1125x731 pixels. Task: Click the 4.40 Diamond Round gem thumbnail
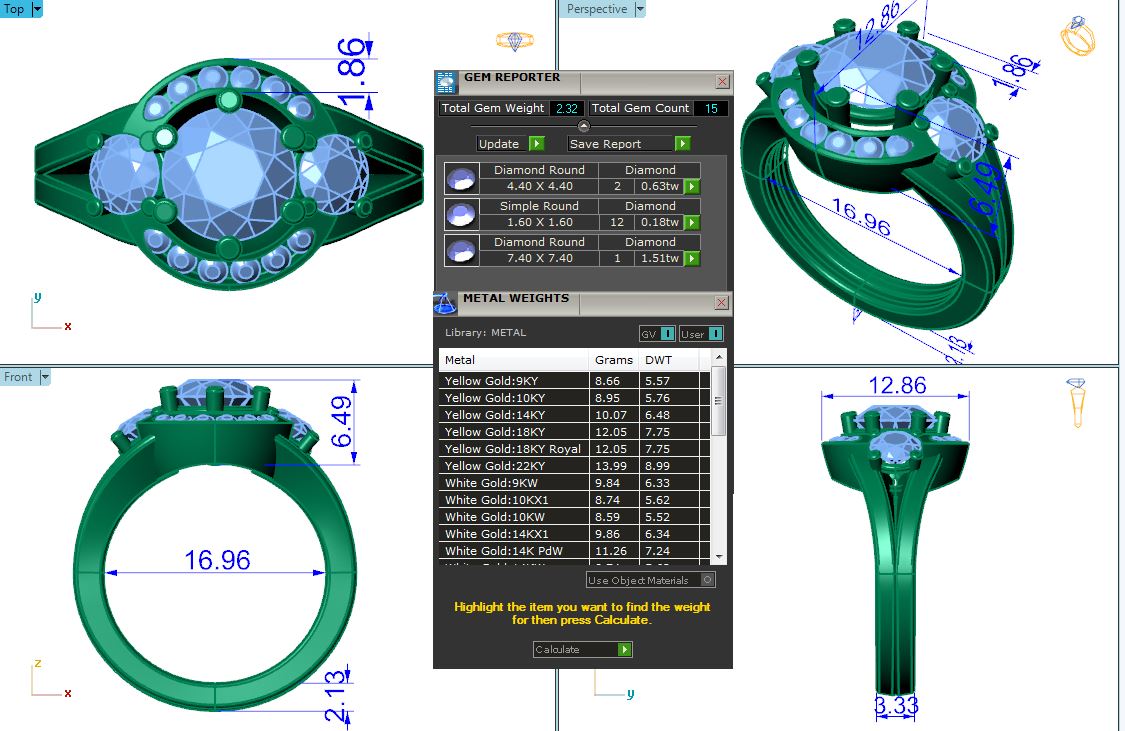[460, 179]
